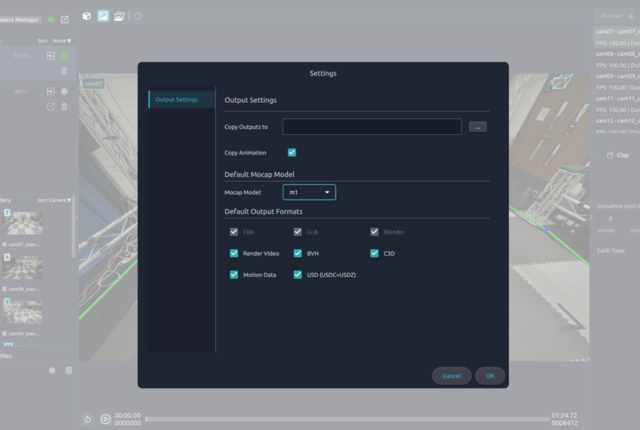640x430 pixels.
Task: Click the grey dot in the files section
Action: coord(52,370)
